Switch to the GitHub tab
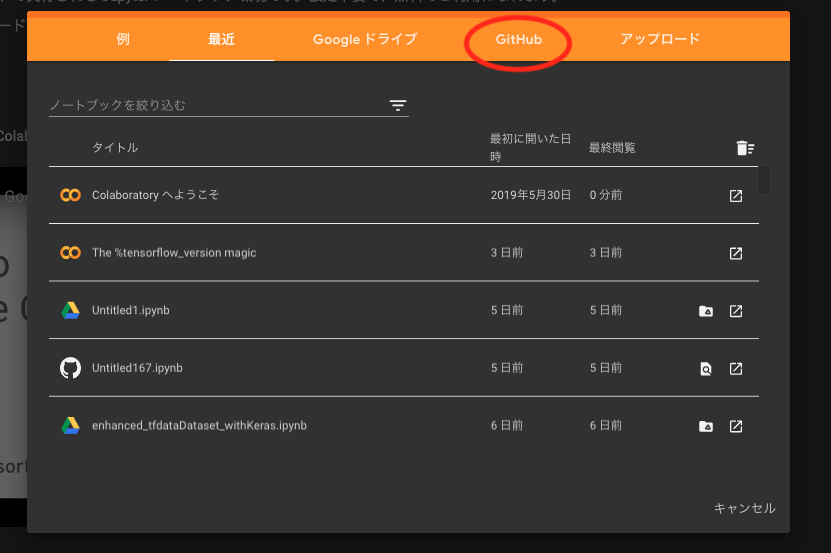The height and width of the screenshot is (553, 831). (518, 39)
